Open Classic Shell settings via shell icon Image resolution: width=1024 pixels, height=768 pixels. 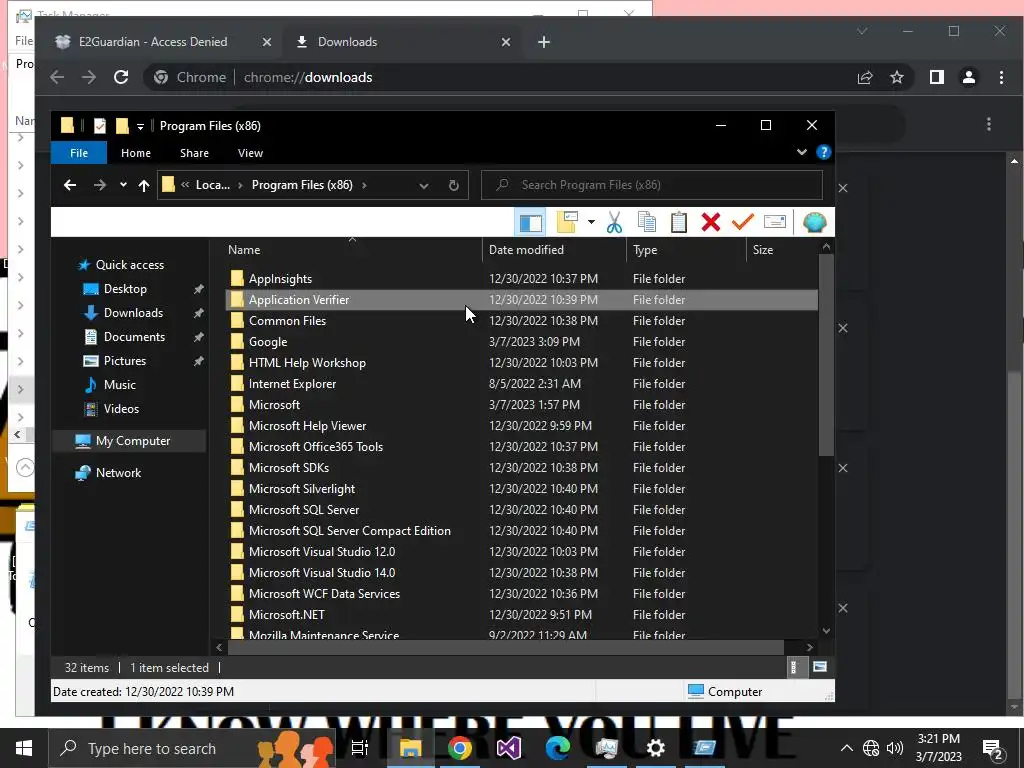(814, 223)
